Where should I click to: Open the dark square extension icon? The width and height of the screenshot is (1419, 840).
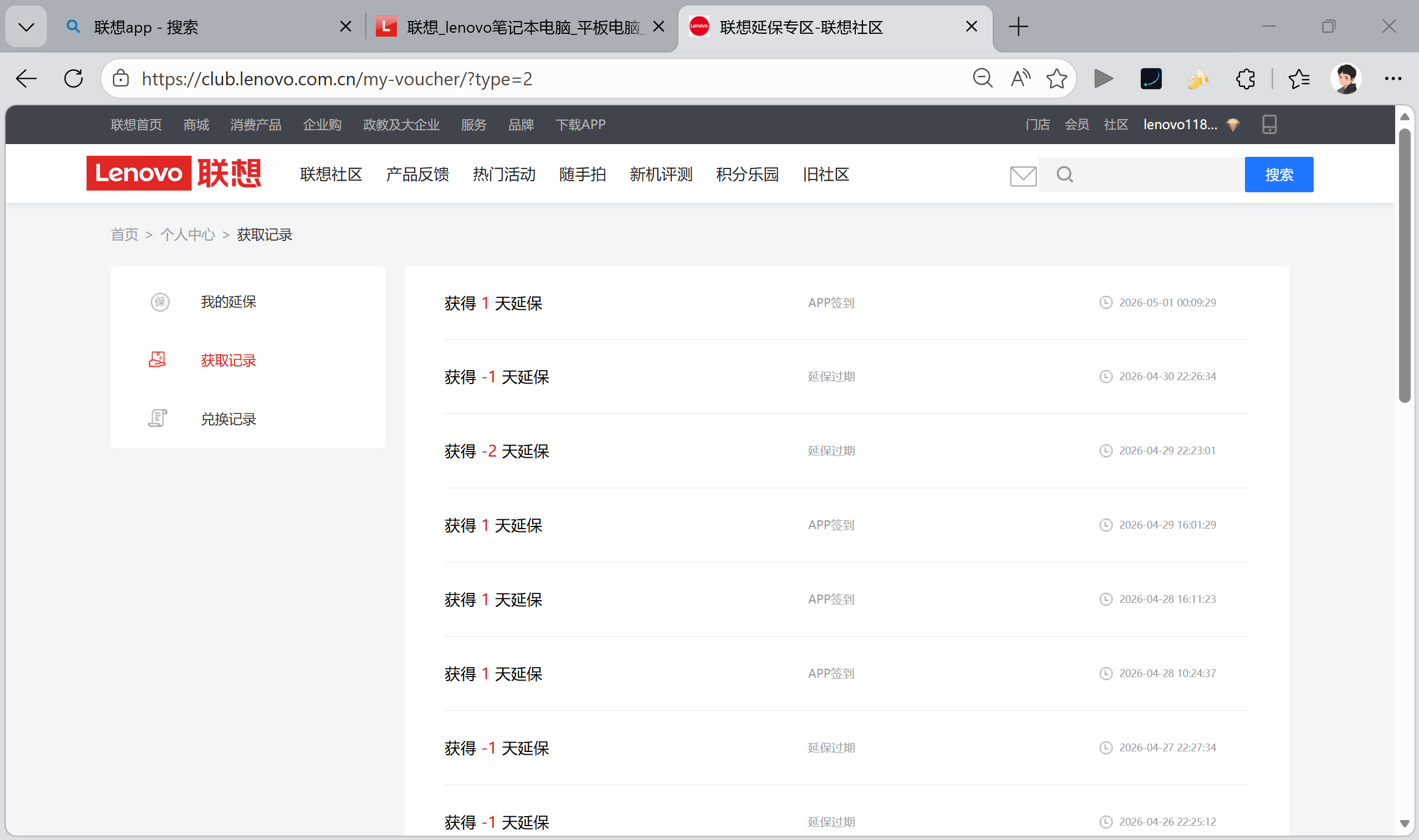(x=1151, y=79)
